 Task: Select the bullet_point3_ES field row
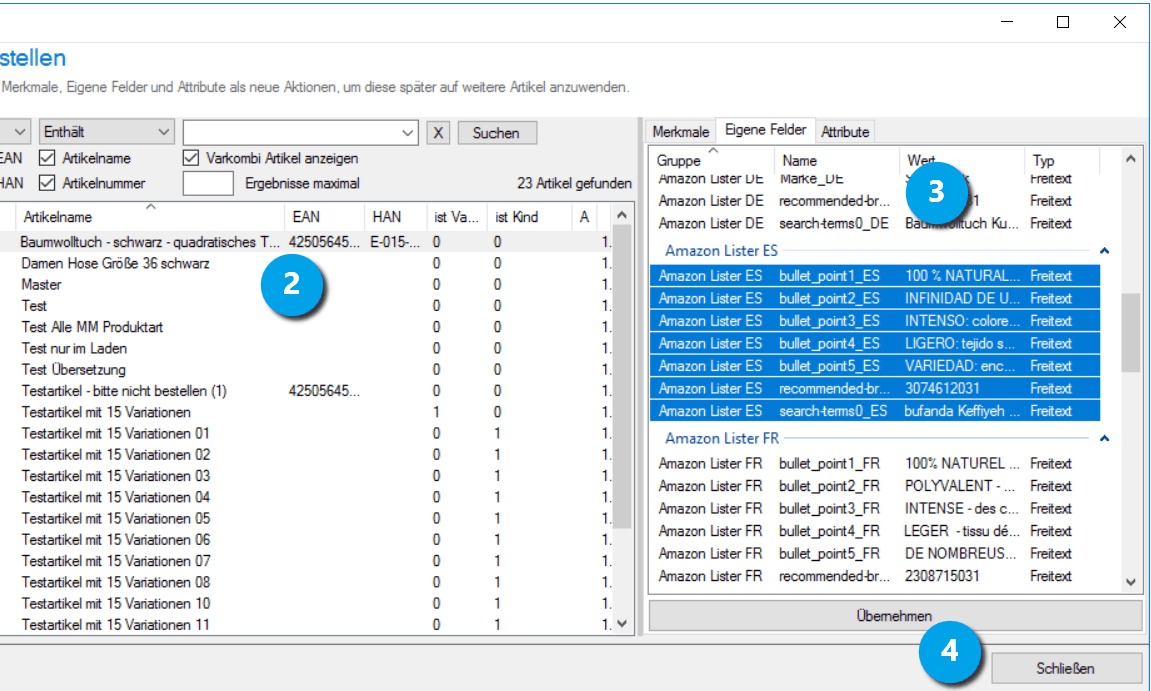(875, 321)
